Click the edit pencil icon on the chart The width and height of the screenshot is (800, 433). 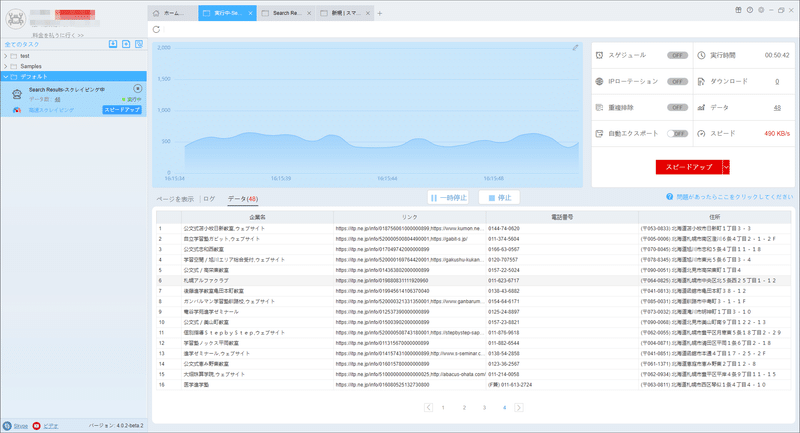point(575,47)
